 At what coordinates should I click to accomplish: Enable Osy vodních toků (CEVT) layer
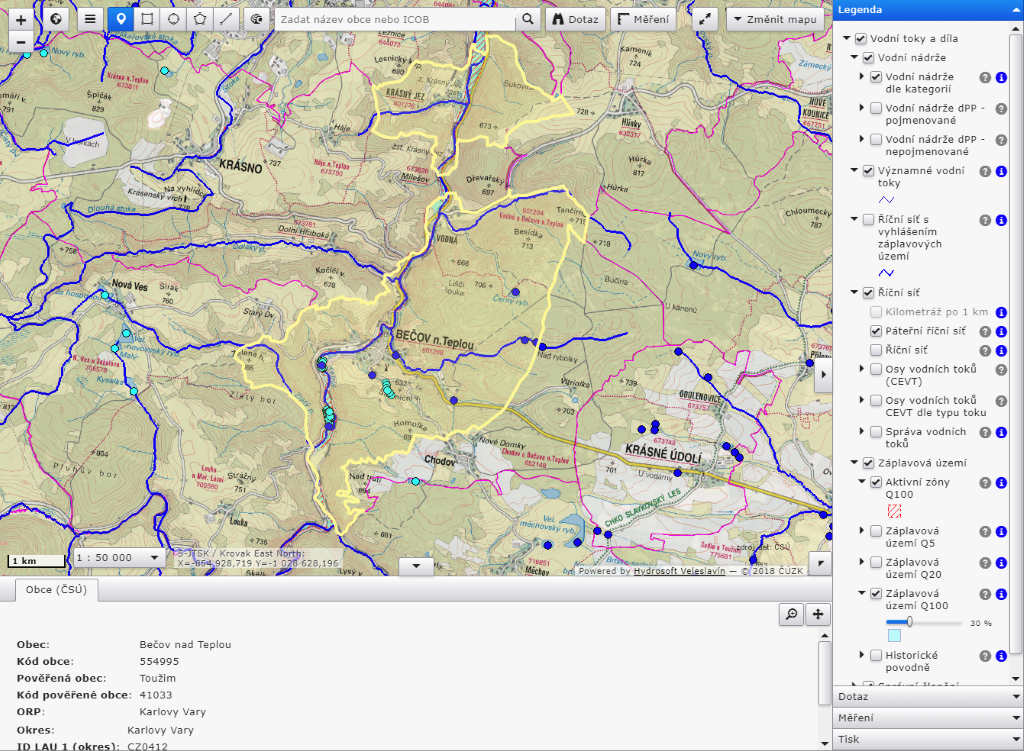(x=876, y=369)
